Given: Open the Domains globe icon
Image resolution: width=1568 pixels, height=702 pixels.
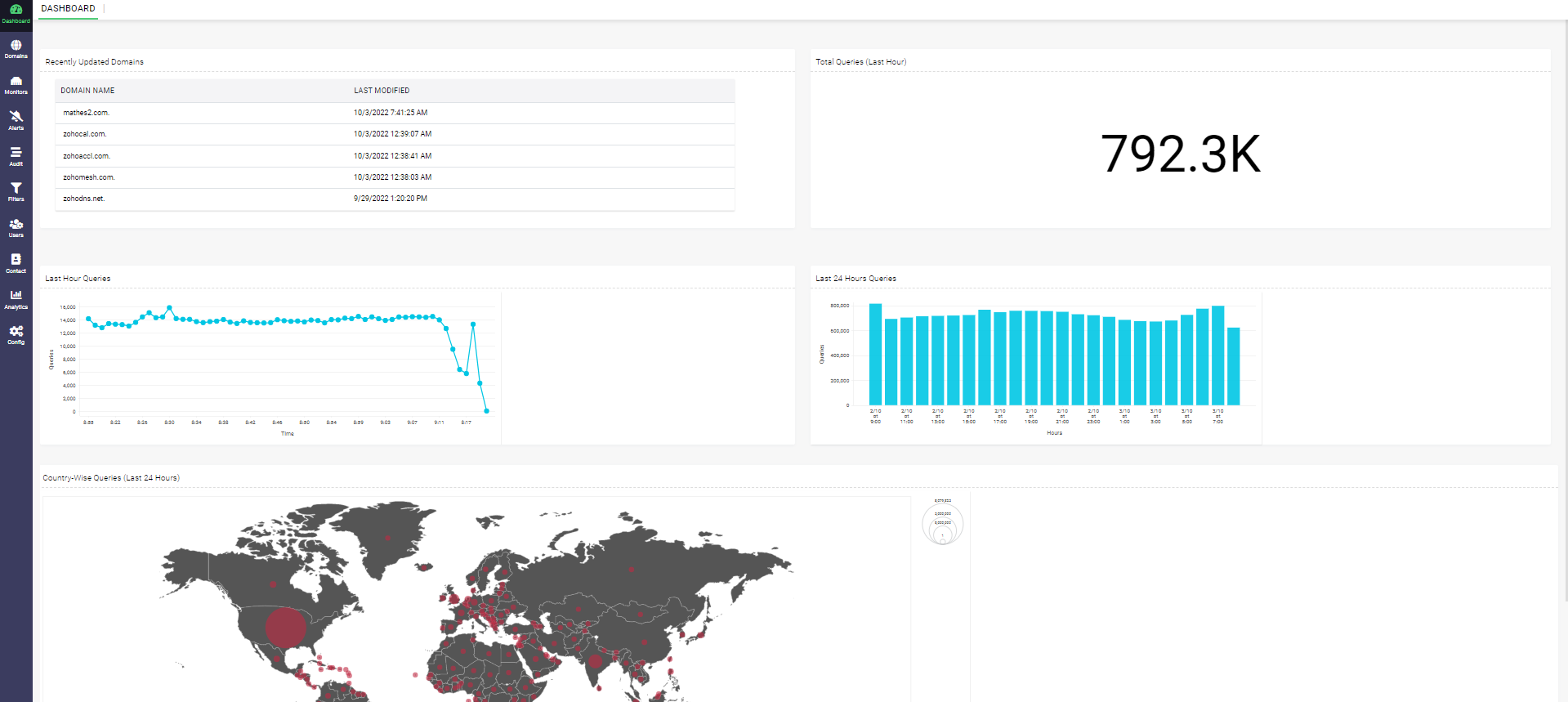Looking at the screenshot, I should (x=16, y=49).
